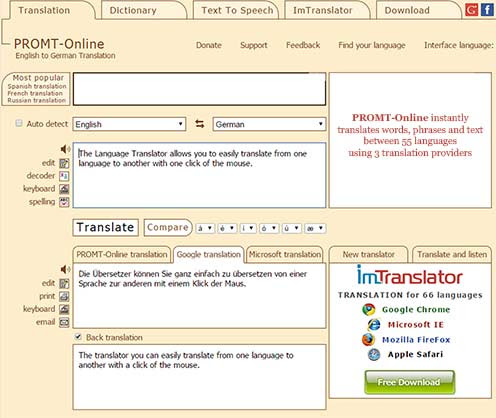The height and width of the screenshot is (418, 496).
Task: Click the print icon beside translation
Action: click(64, 296)
